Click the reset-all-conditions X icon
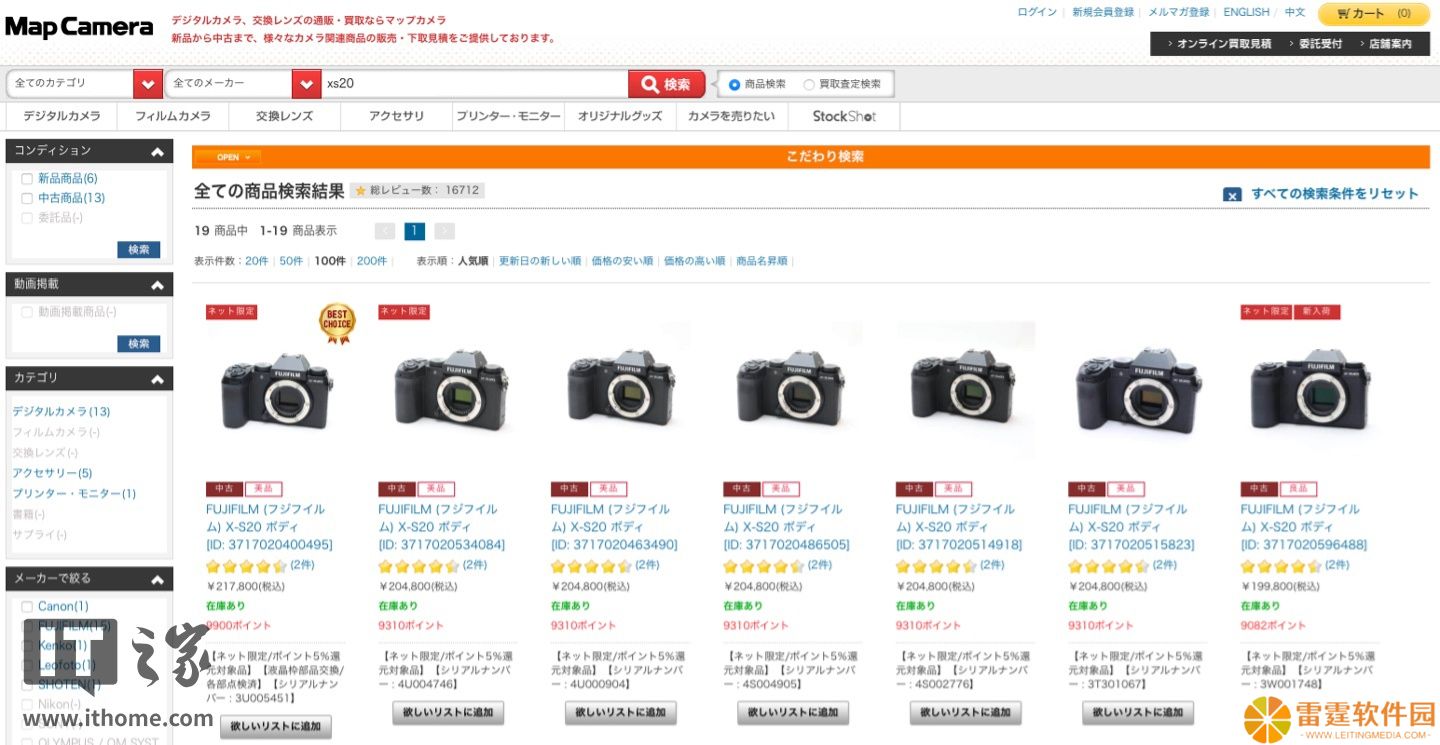 1232,194
